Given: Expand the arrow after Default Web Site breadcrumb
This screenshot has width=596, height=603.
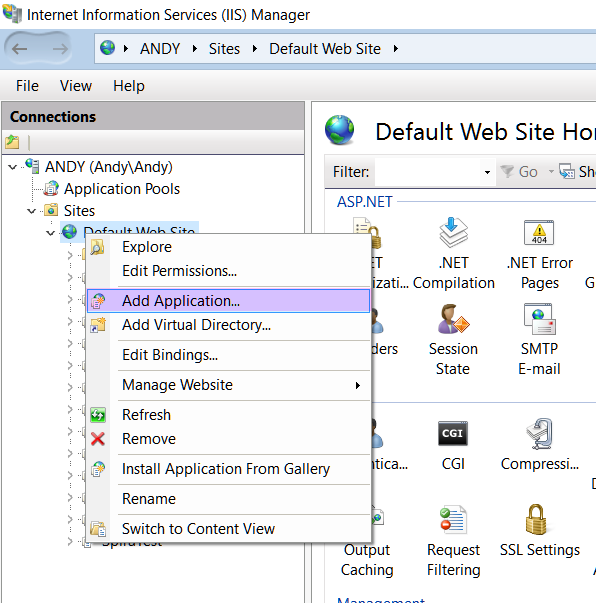Looking at the screenshot, I should pos(396,48).
